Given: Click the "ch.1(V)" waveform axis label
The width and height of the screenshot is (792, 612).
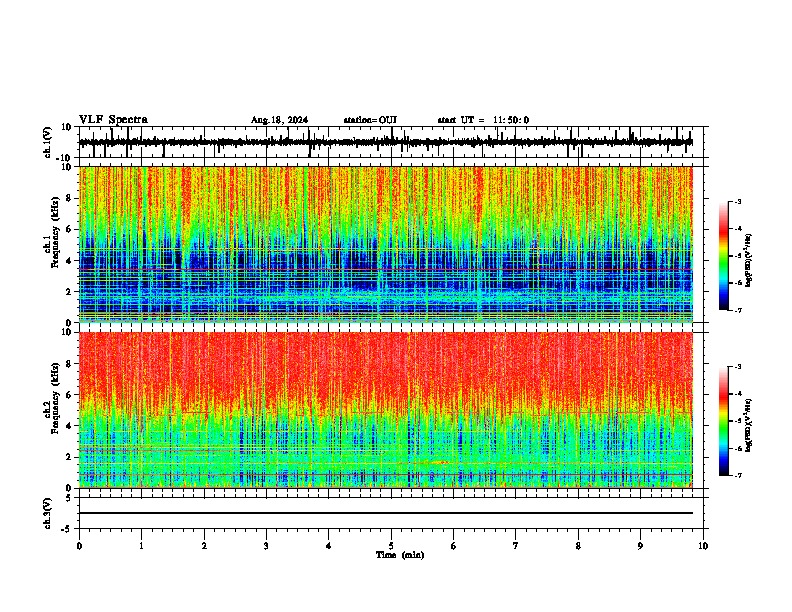Looking at the screenshot, I should click(48, 142).
